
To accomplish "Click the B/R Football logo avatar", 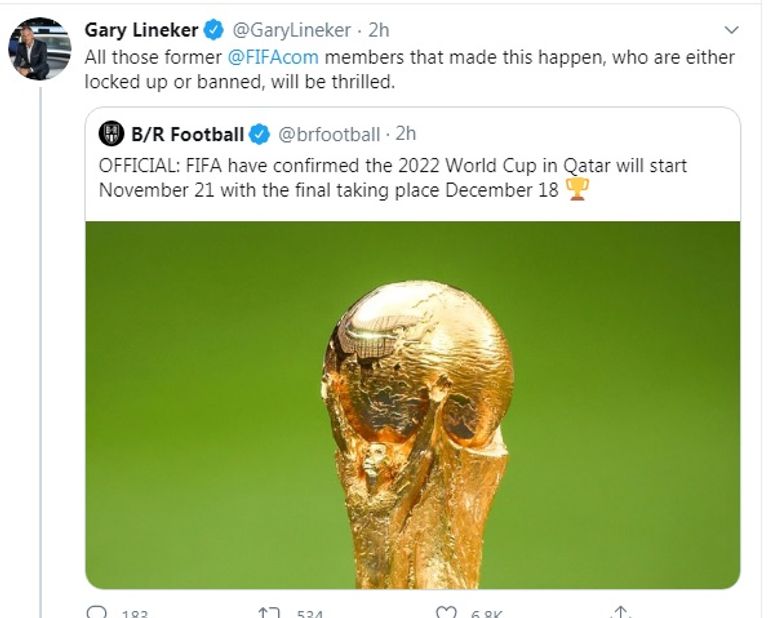I will pos(112,134).
